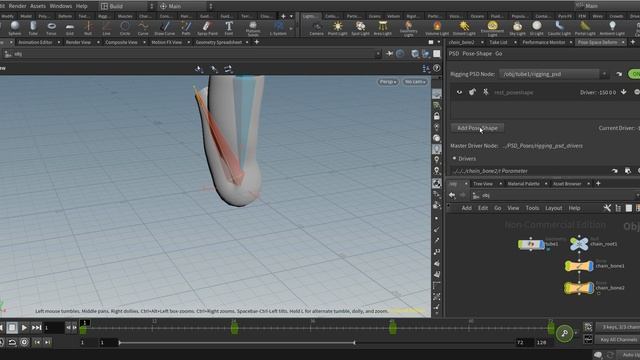Select the Spray Paint tool
The height and width of the screenshot is (360, 640).
pos(207,28)
